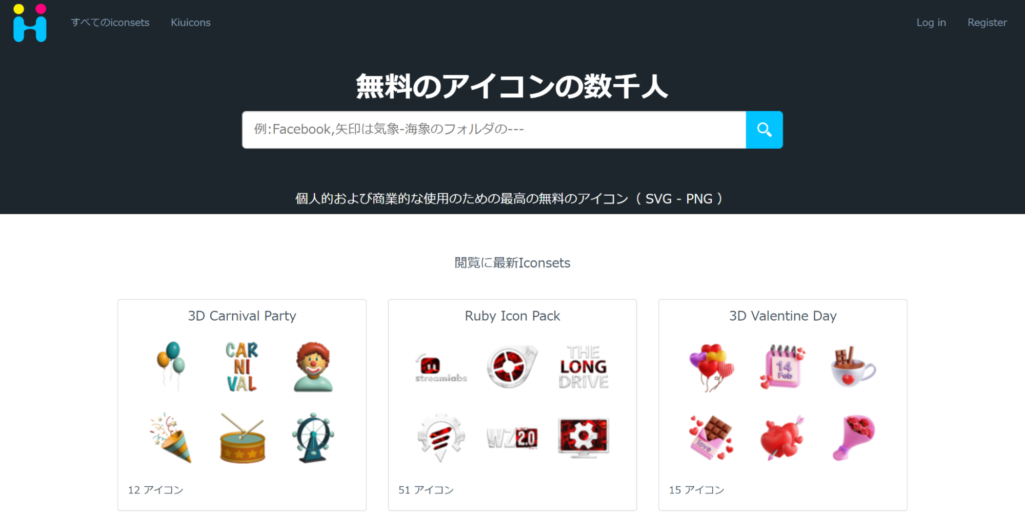Open the Register link
This screenshot has width=1025, height=516.
987,23
